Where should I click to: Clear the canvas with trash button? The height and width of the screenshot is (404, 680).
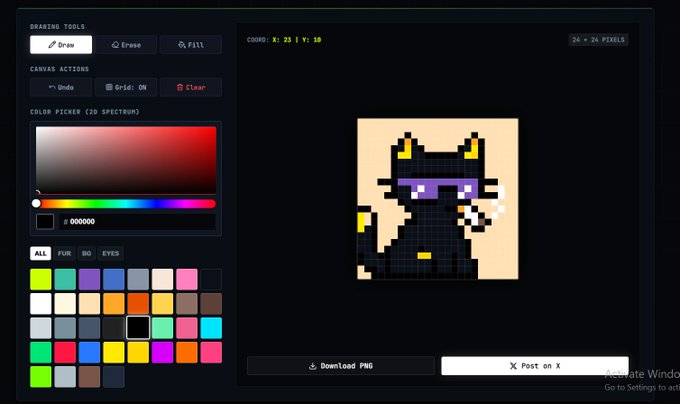191,87
